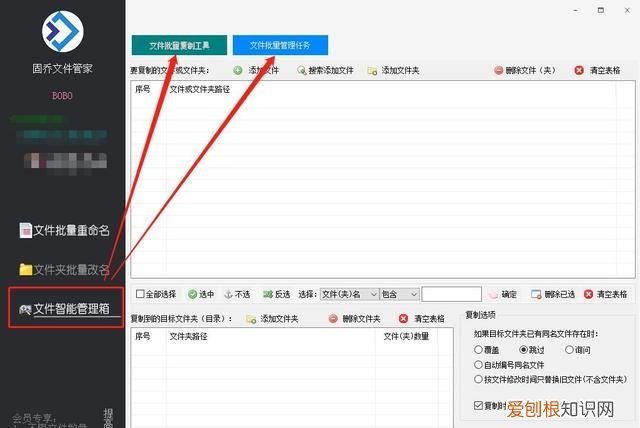640x428 pixels.
Task: Click the 清空表格 icon in selection toolbar
Action: [x=588, y=294]
